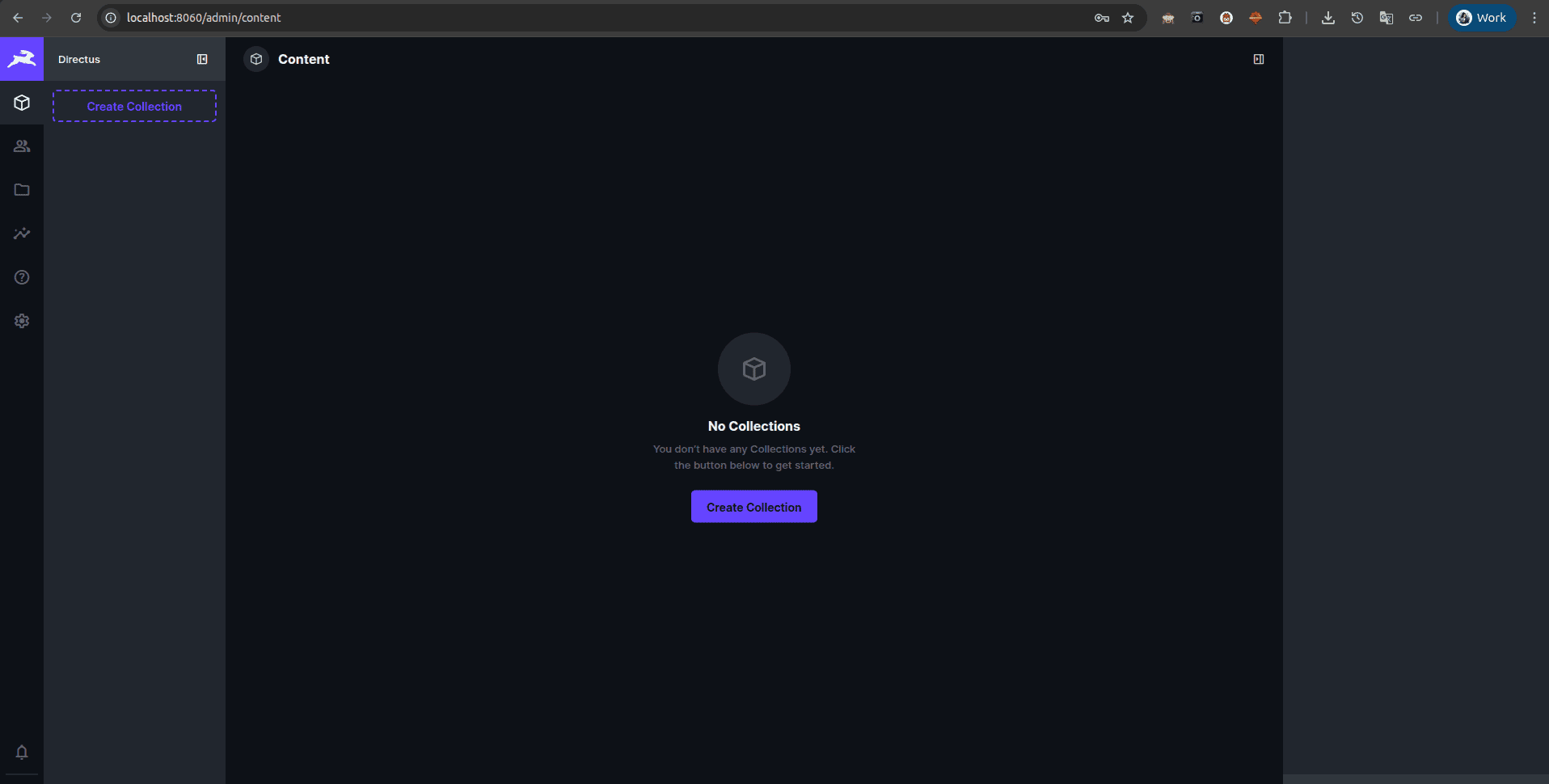Open the browser Downloads icon

pos(1328,18)
